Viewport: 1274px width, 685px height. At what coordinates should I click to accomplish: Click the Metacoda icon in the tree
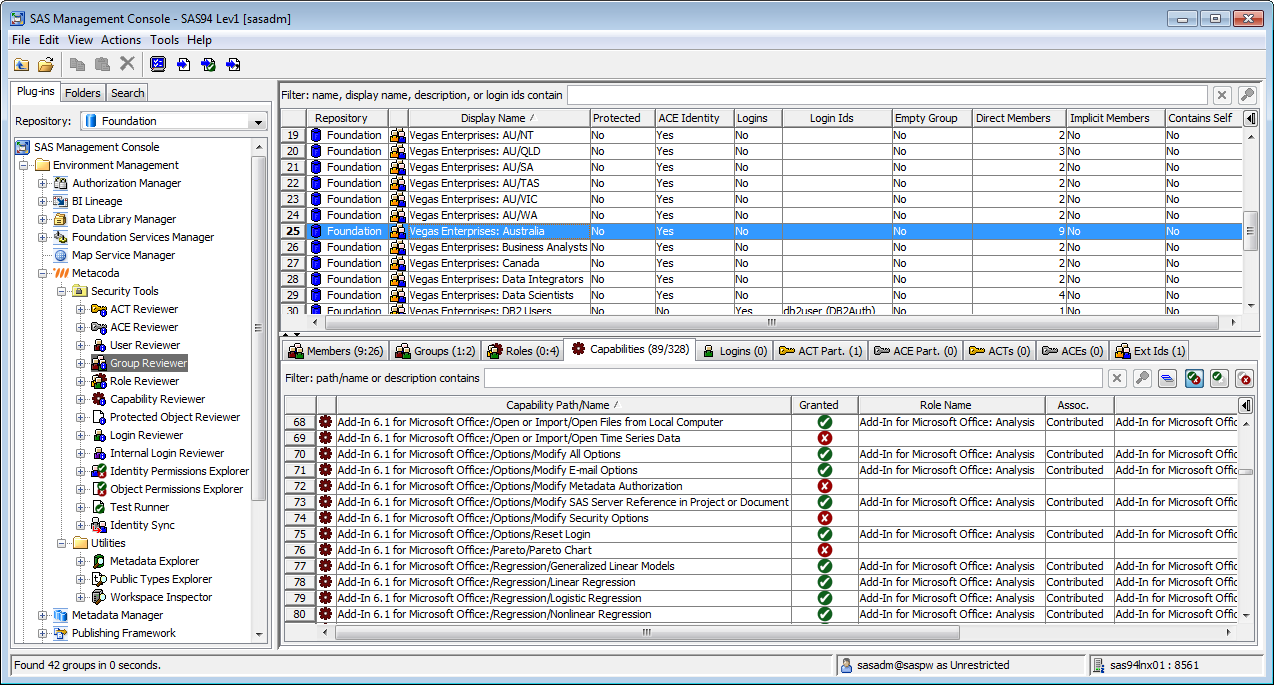coord(61,273)
